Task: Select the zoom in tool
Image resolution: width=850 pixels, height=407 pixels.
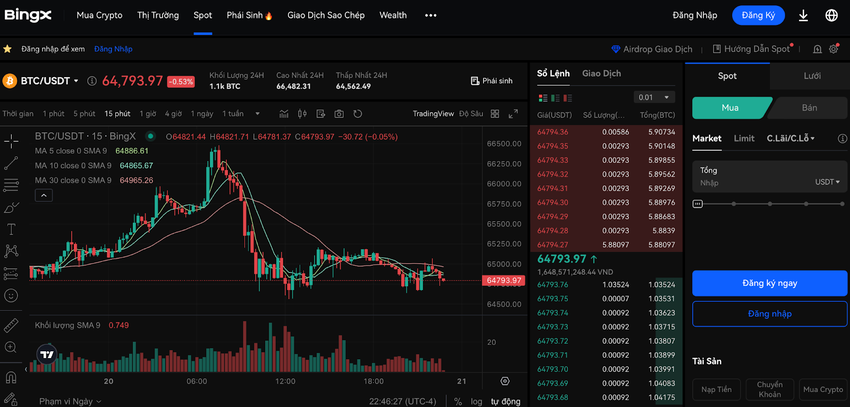Action: pyautogui.click(x=11, y=347)
